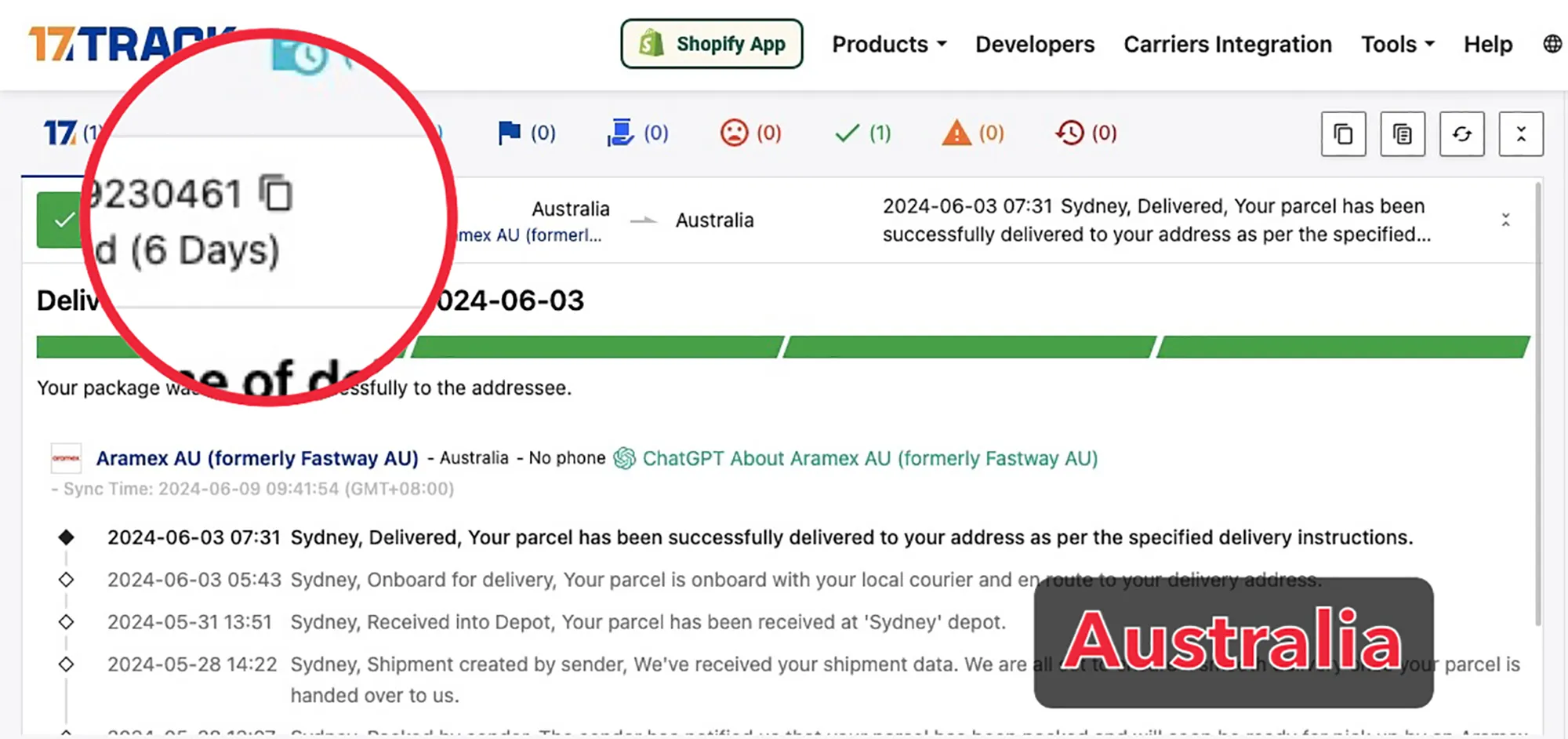Select the 2024-05-28 14:22 Shipment created event
Screen dimensions: 1568x739
coord(813,679)
